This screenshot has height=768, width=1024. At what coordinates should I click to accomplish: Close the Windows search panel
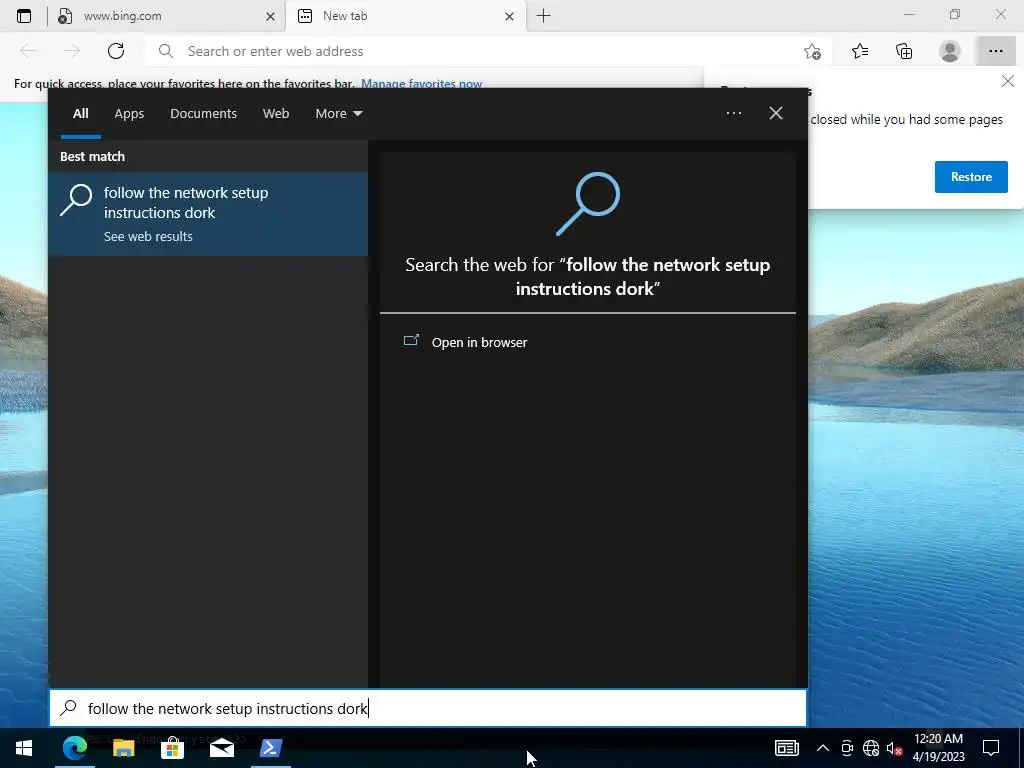[x=776, y=114]
